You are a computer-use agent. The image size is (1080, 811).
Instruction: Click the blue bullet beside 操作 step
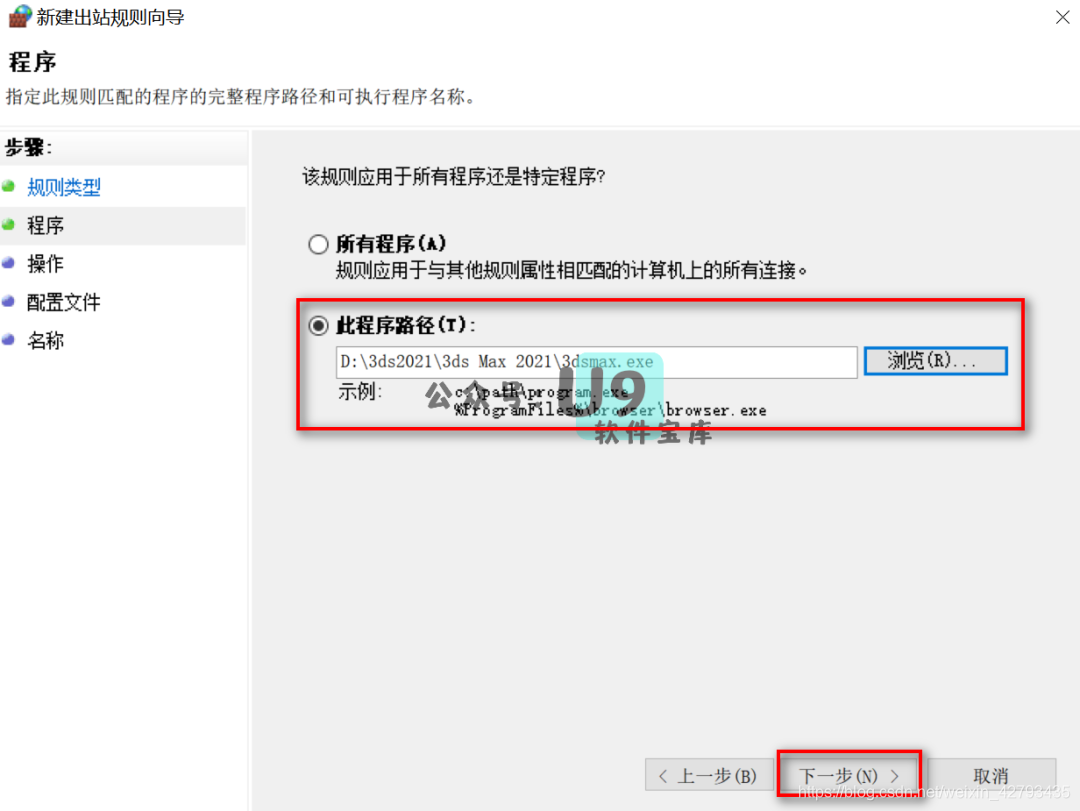pyautogui.click(x=9, y=263)
